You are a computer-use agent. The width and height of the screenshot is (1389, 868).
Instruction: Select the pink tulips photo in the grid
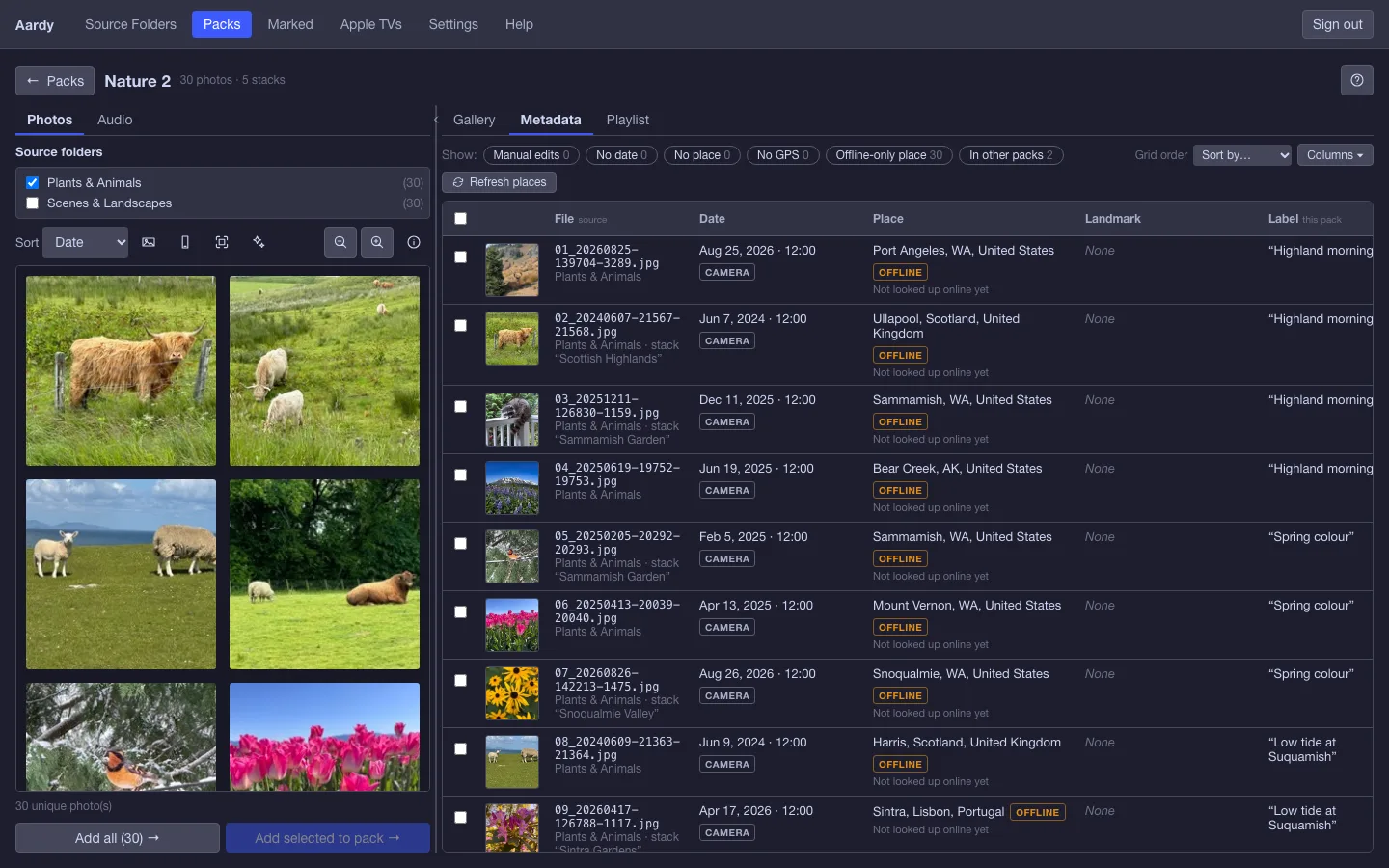(324, 737)
